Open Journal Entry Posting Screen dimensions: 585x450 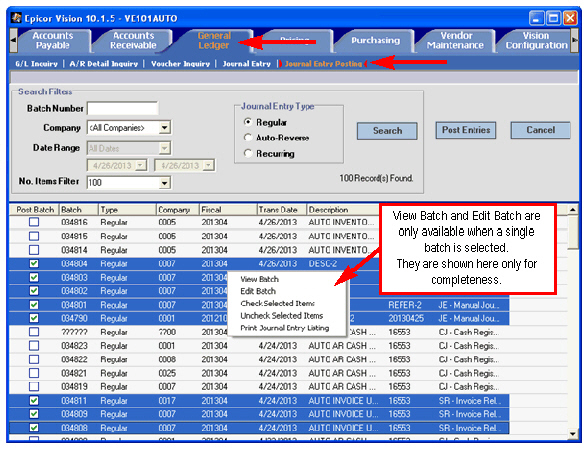(323, 64)
